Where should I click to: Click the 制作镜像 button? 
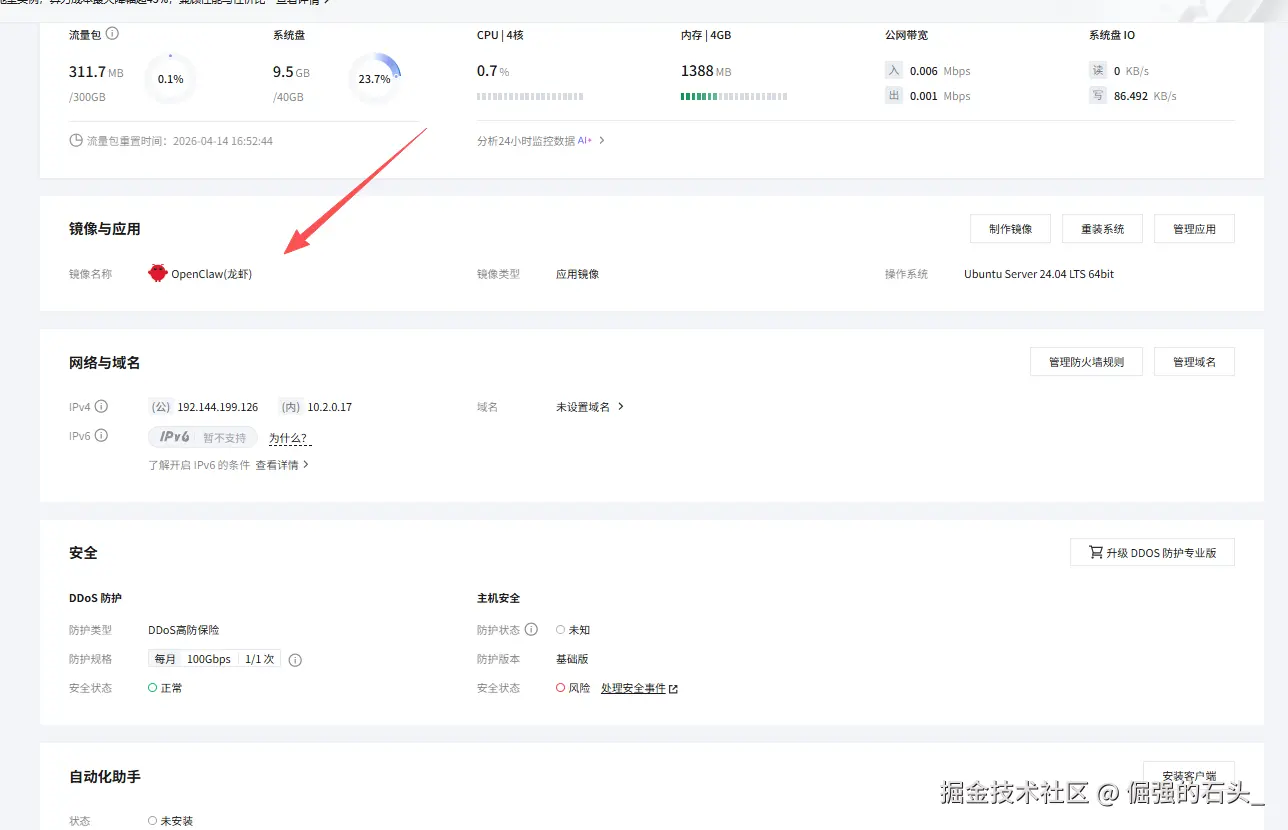point(1010,229)
